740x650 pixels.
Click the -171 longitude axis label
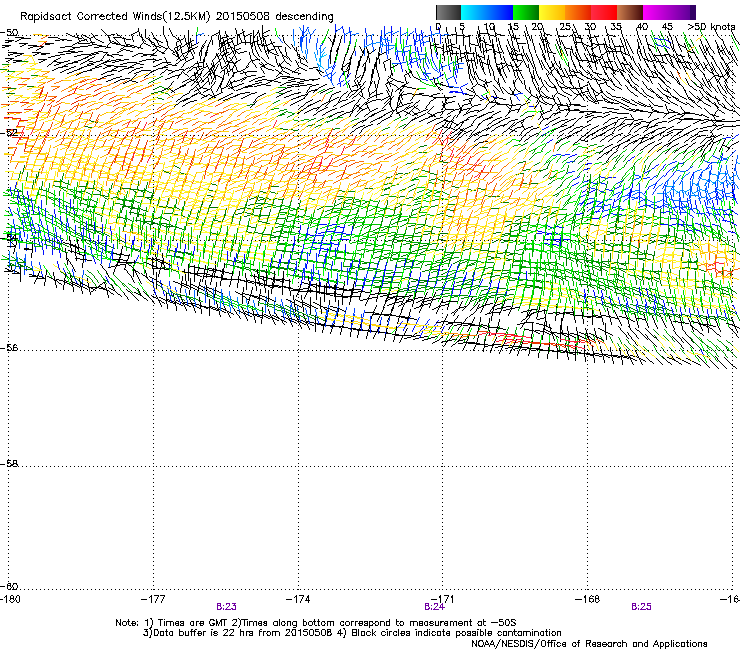tap(442, 599)
